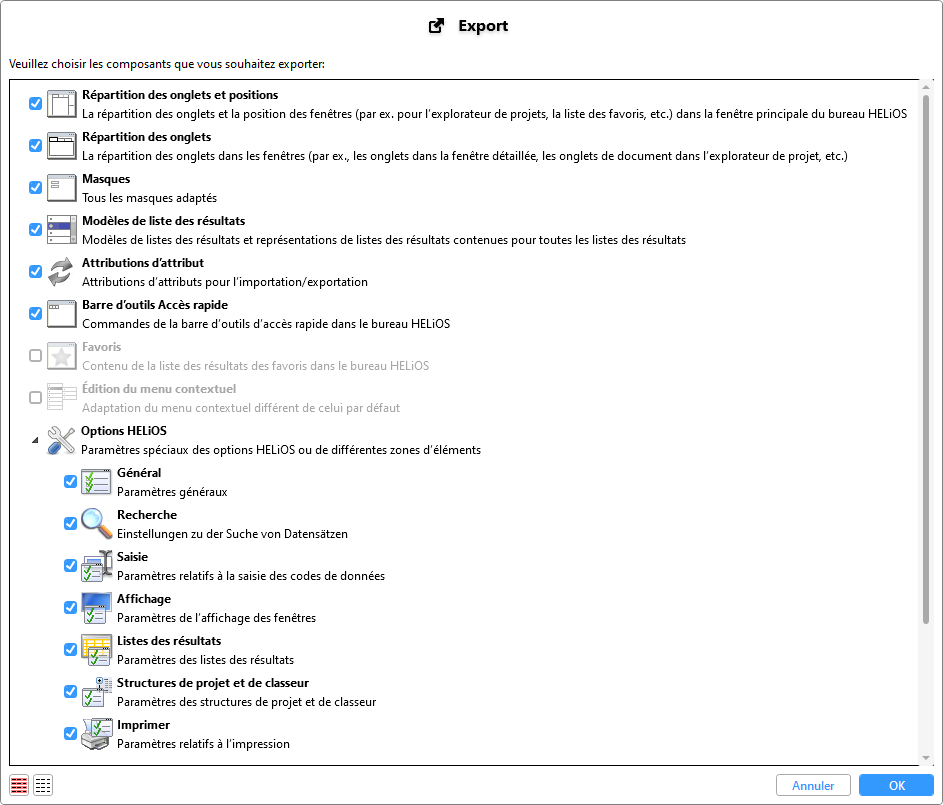943x805 pixels.
Task: Click the Listes des résultats table icon
Action: point(96,650)
